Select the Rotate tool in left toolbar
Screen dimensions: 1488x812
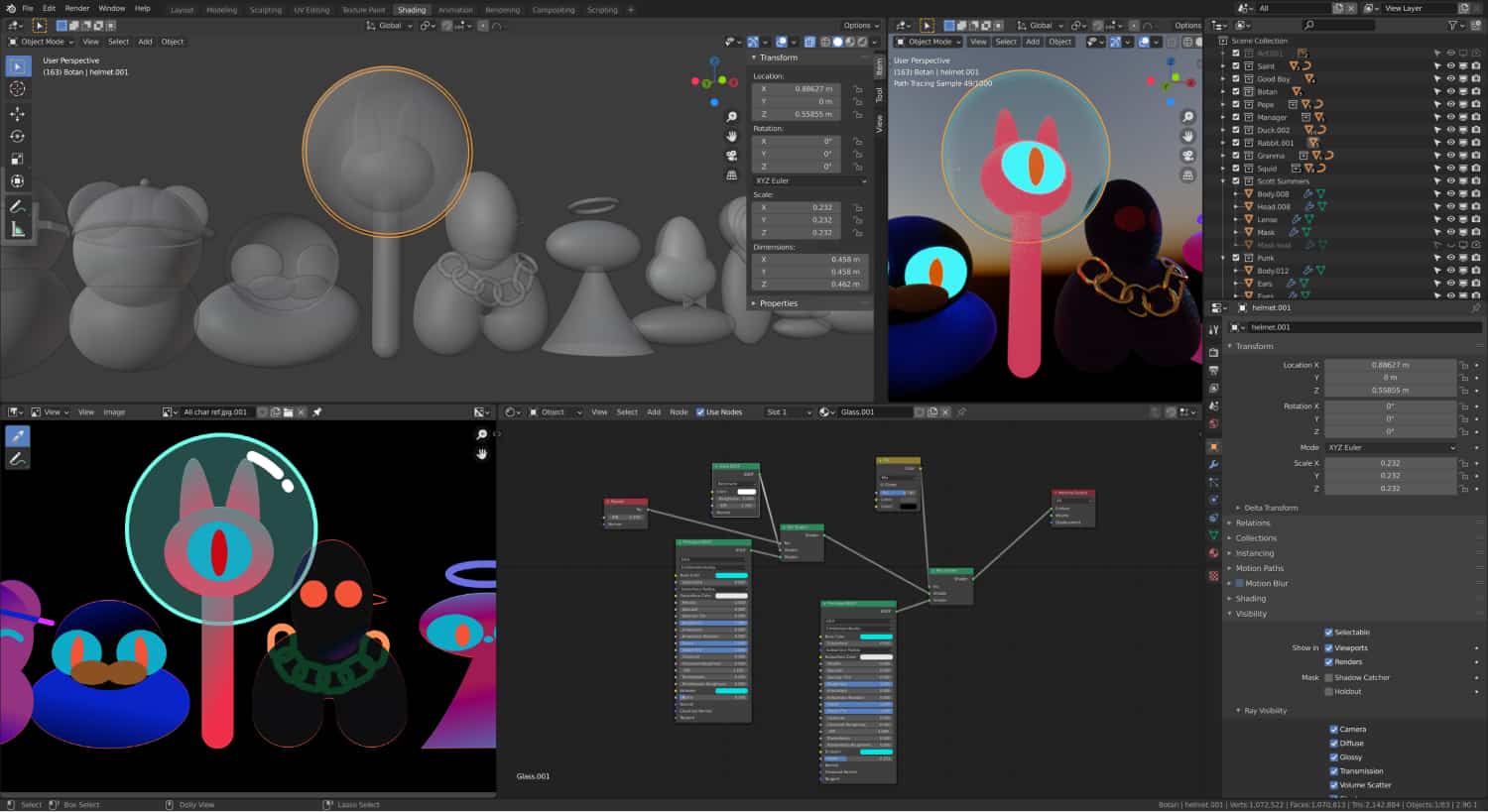pos(17,137)
